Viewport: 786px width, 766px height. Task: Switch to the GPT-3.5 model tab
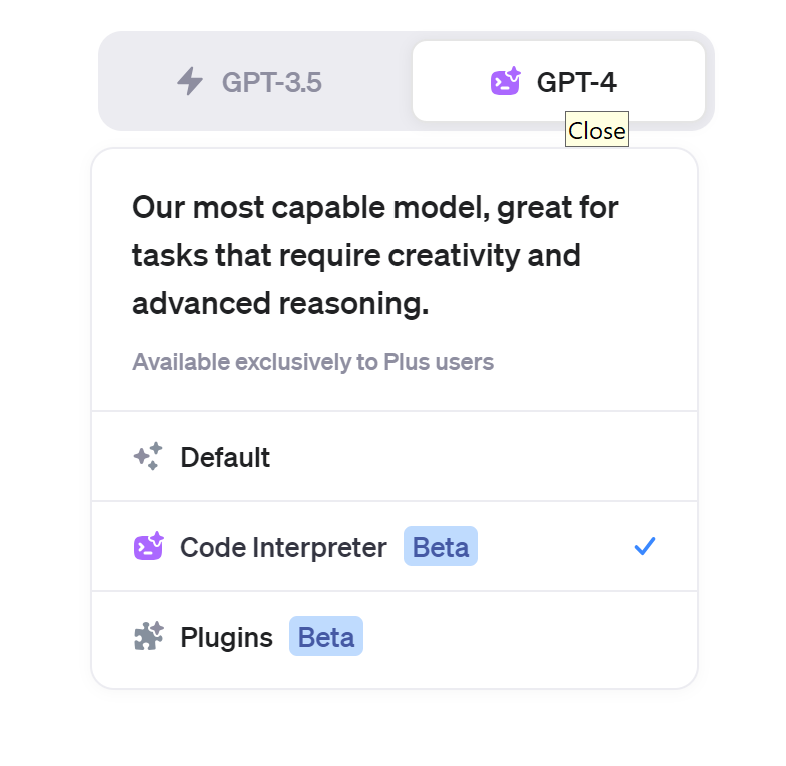pyautogui.click(x=271, y=82)
